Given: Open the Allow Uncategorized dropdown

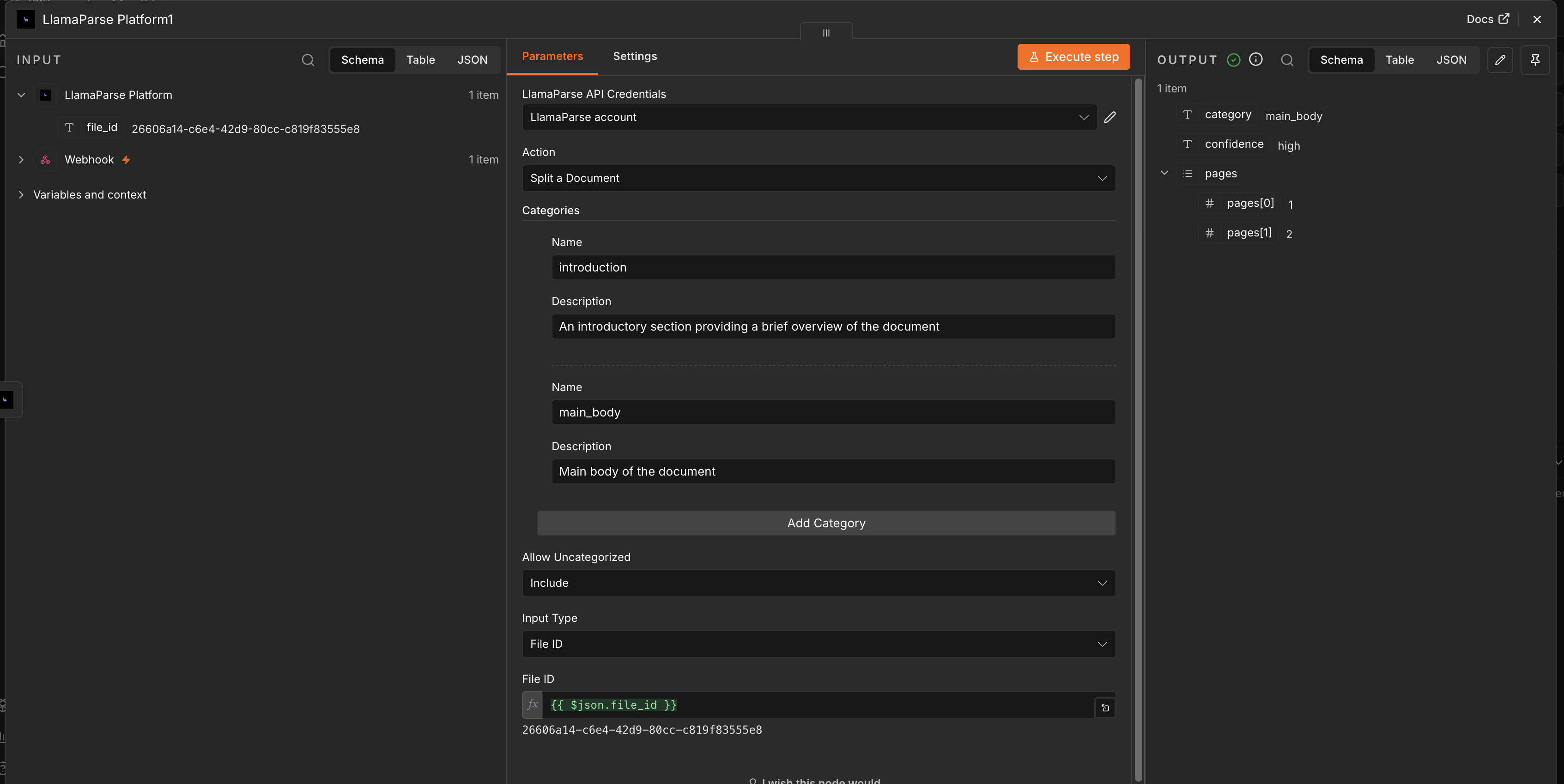Looking at the screenshot, I should [818, 583].
